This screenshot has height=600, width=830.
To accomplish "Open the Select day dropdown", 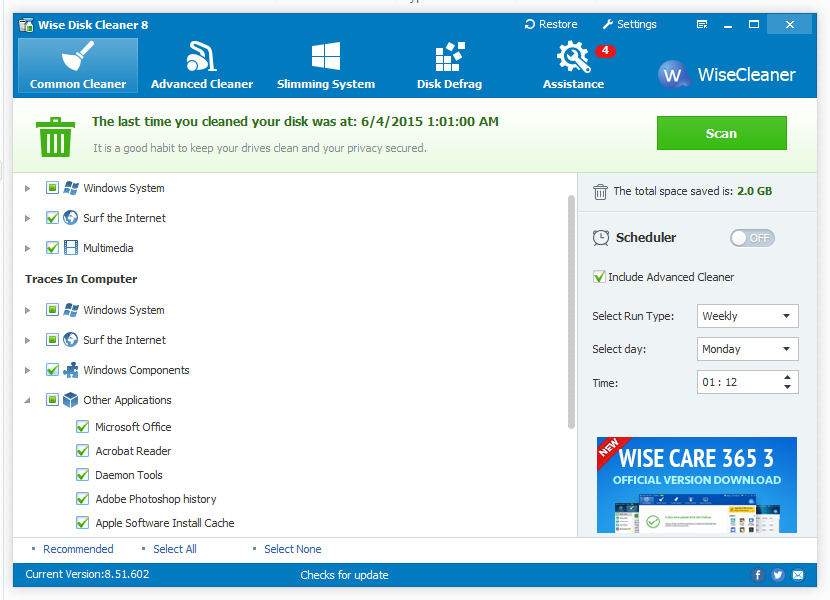I will point(747,349).
